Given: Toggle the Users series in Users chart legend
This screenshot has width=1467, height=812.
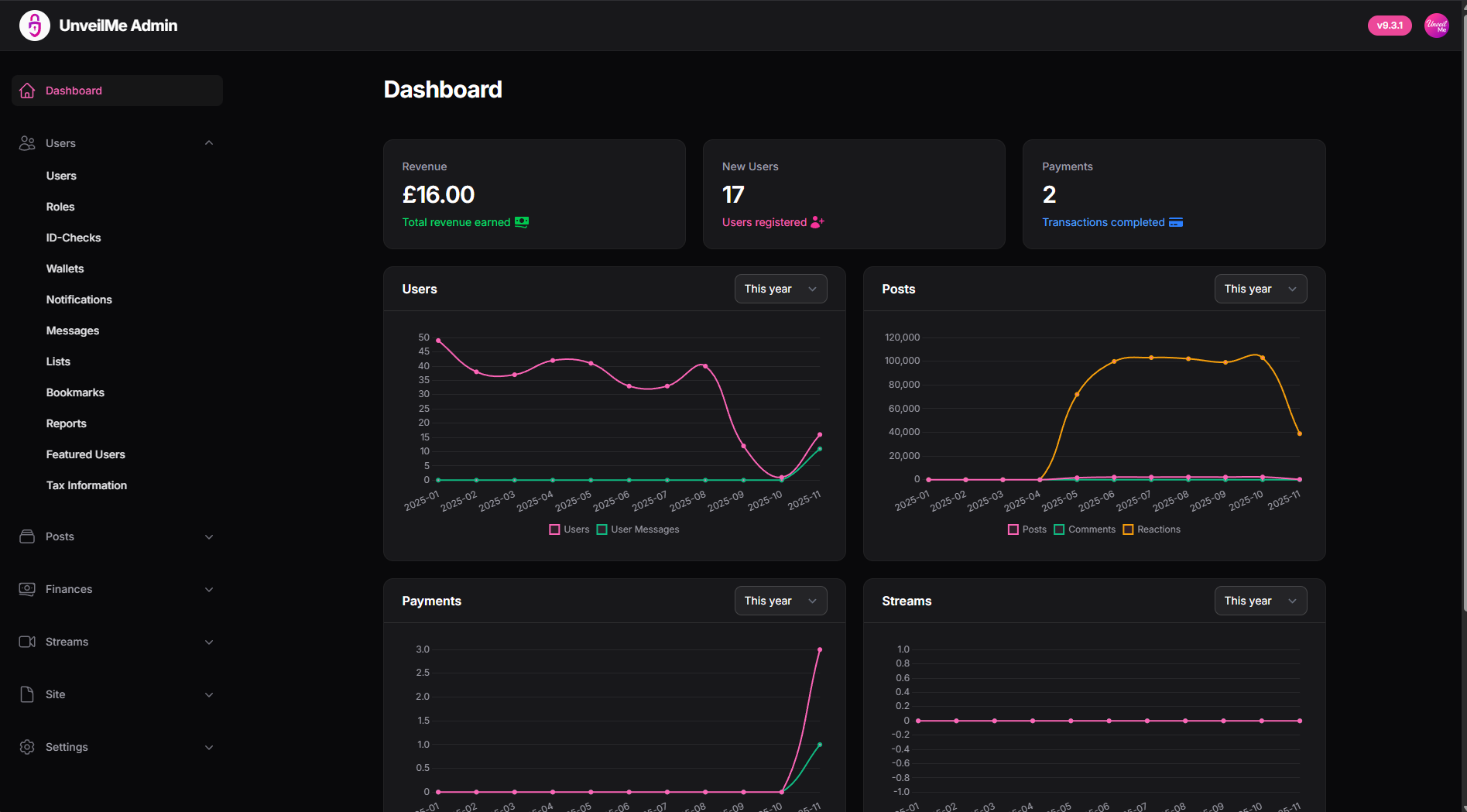Looking at the screenshot, I should click(x=569, y=529).
